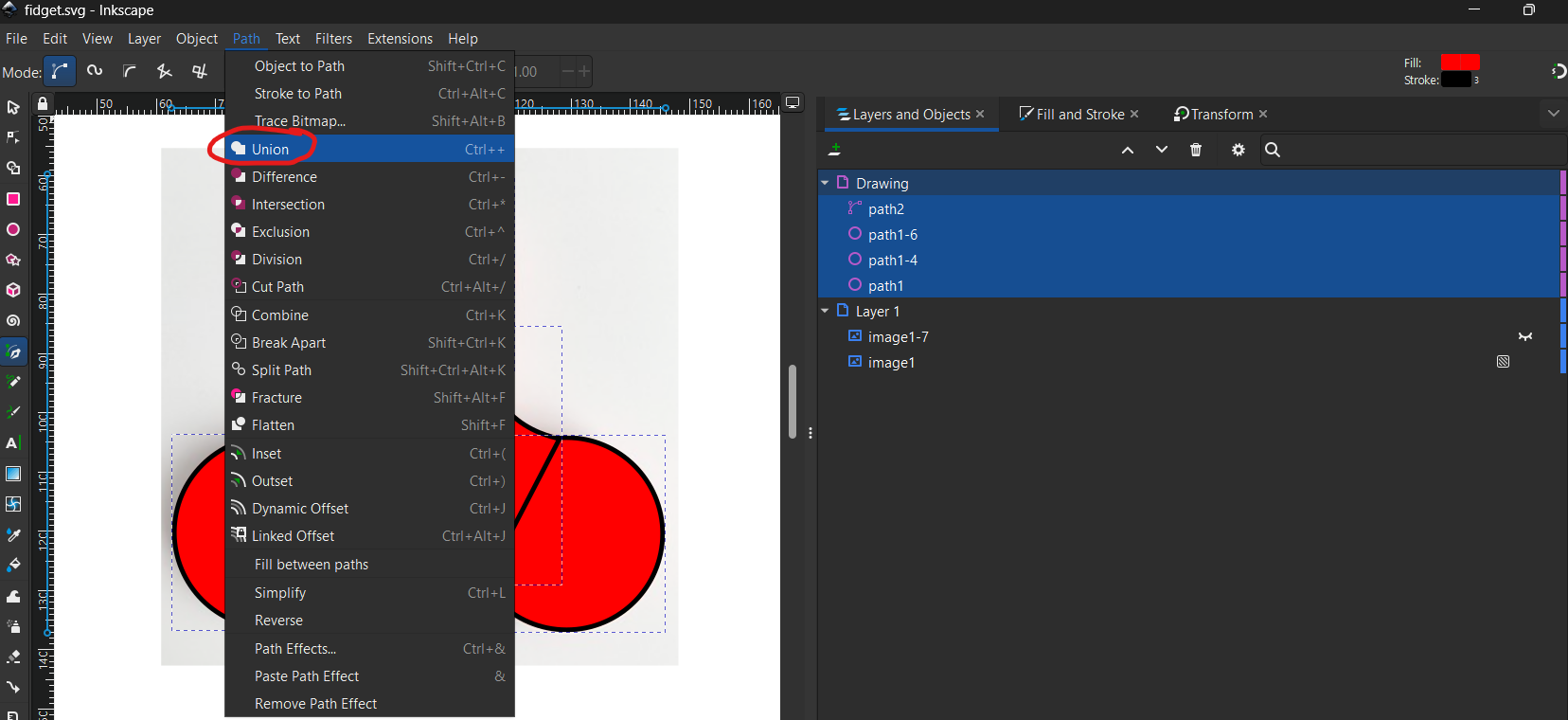Screen dimensions: 1568x720
Task: Collapse the Drawing layer tree
Action: [x=825, y=183]
